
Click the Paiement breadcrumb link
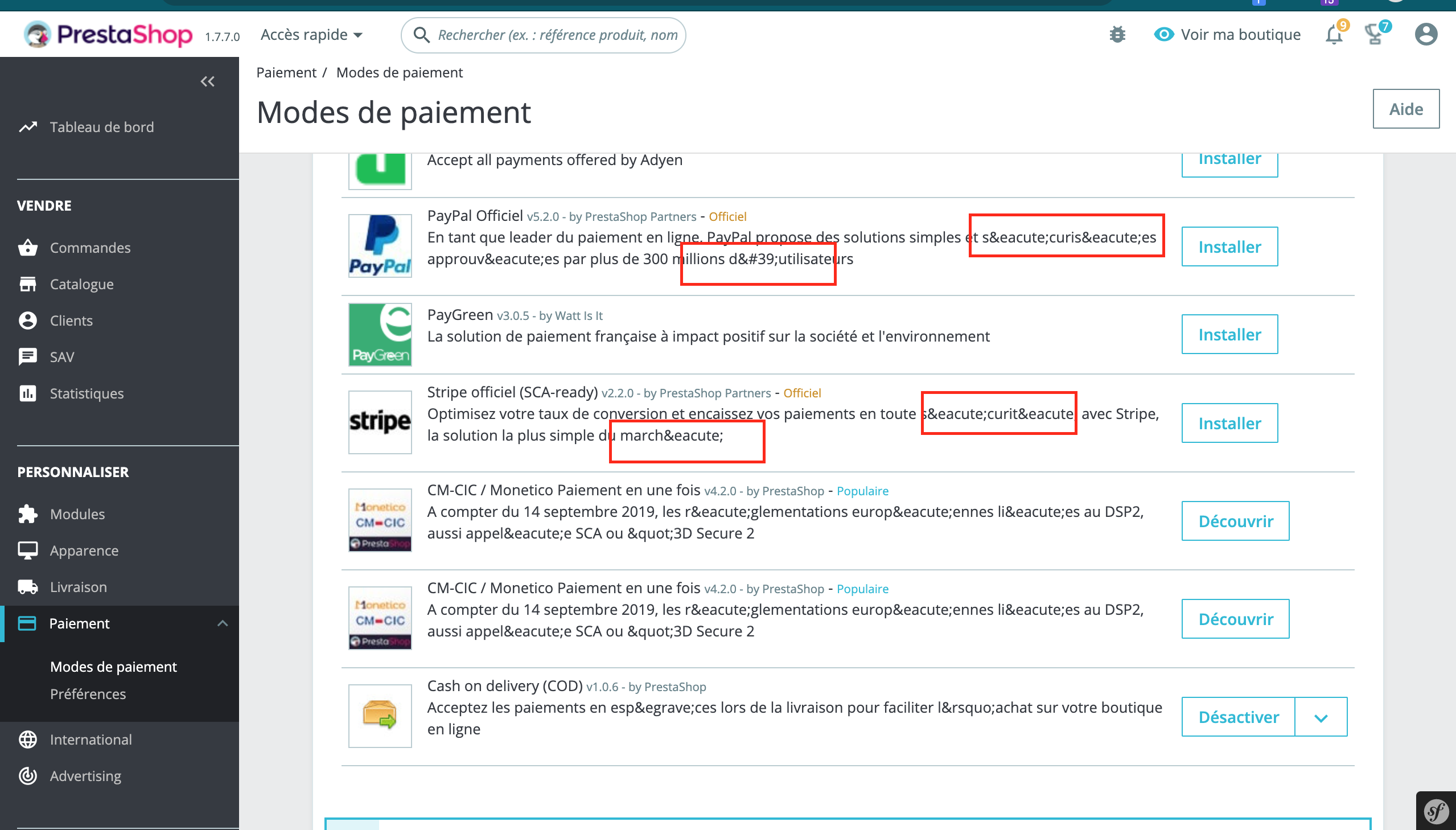point(286,72)
